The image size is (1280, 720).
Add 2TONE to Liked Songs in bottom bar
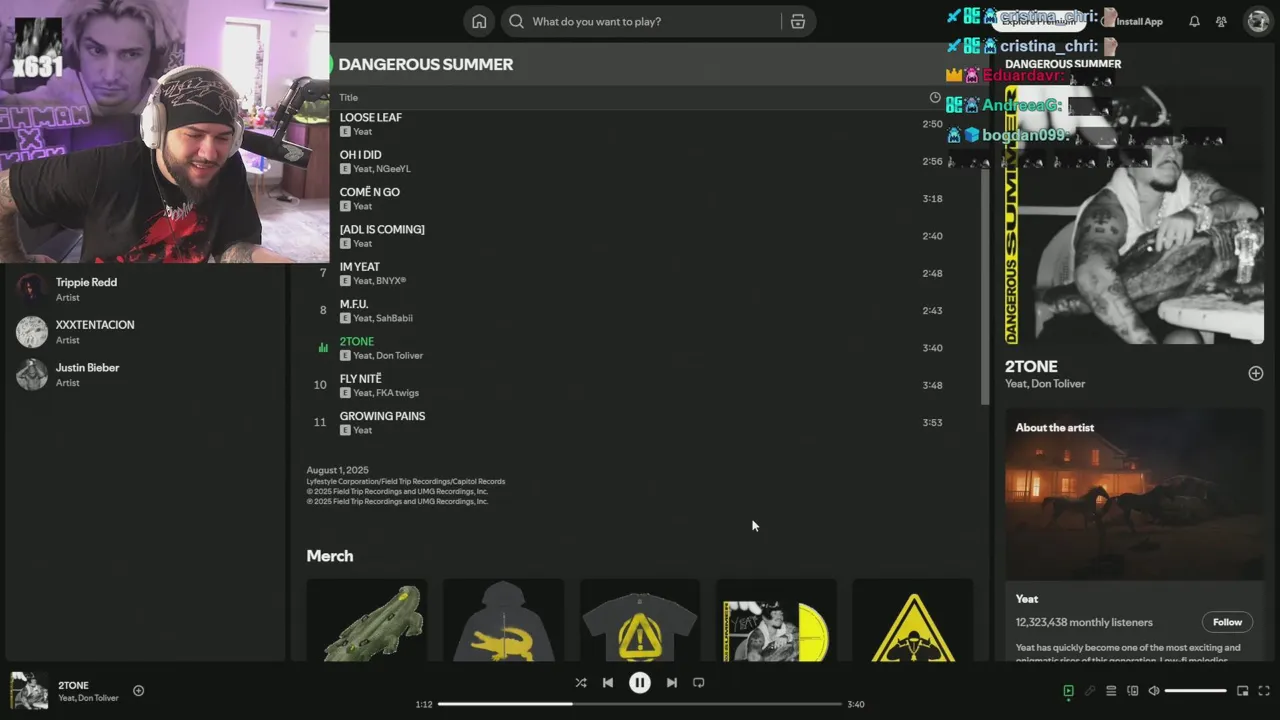138,690
